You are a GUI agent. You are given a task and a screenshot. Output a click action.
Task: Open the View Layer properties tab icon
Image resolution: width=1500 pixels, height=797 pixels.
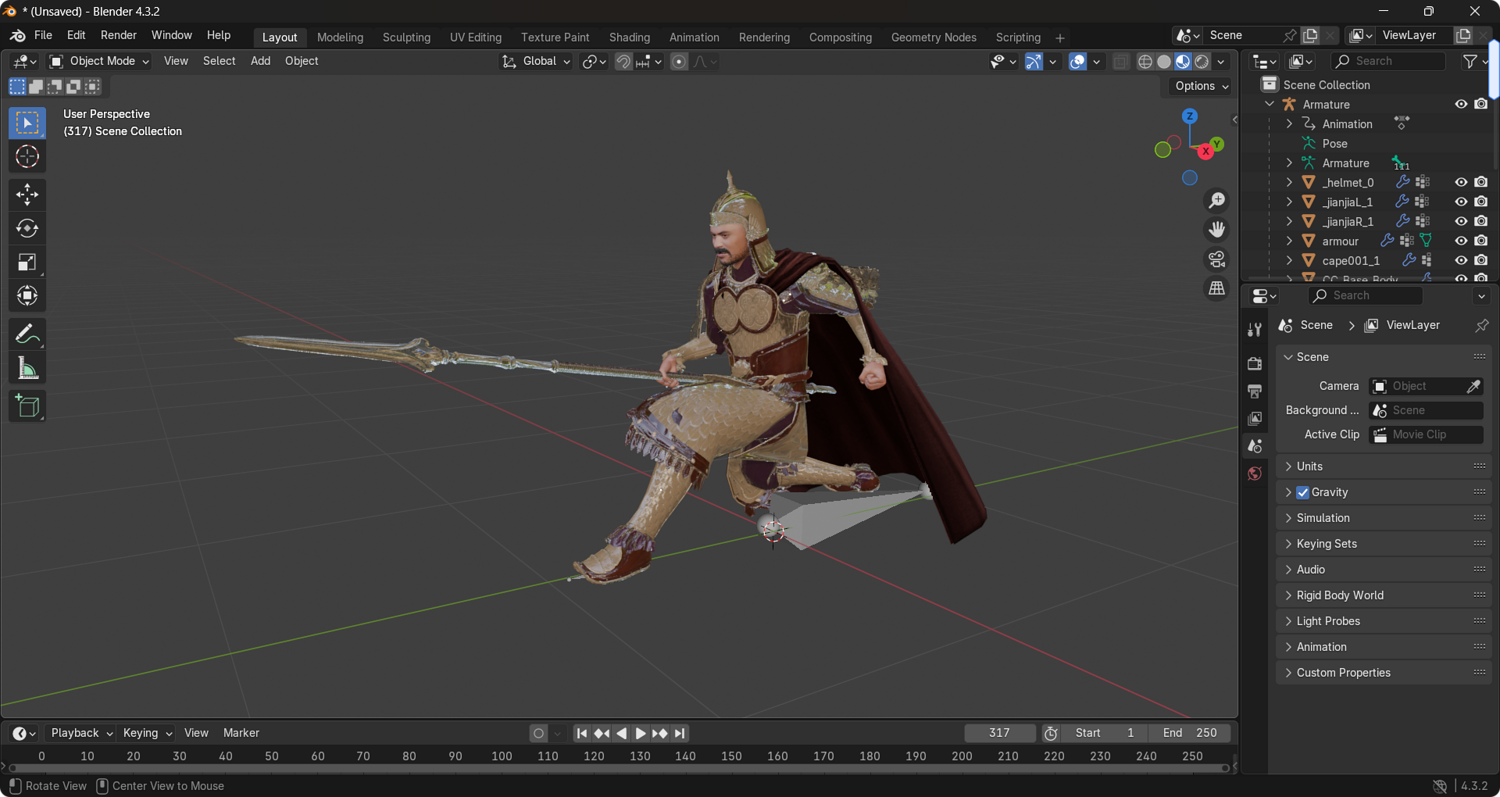pos(1255,419)
